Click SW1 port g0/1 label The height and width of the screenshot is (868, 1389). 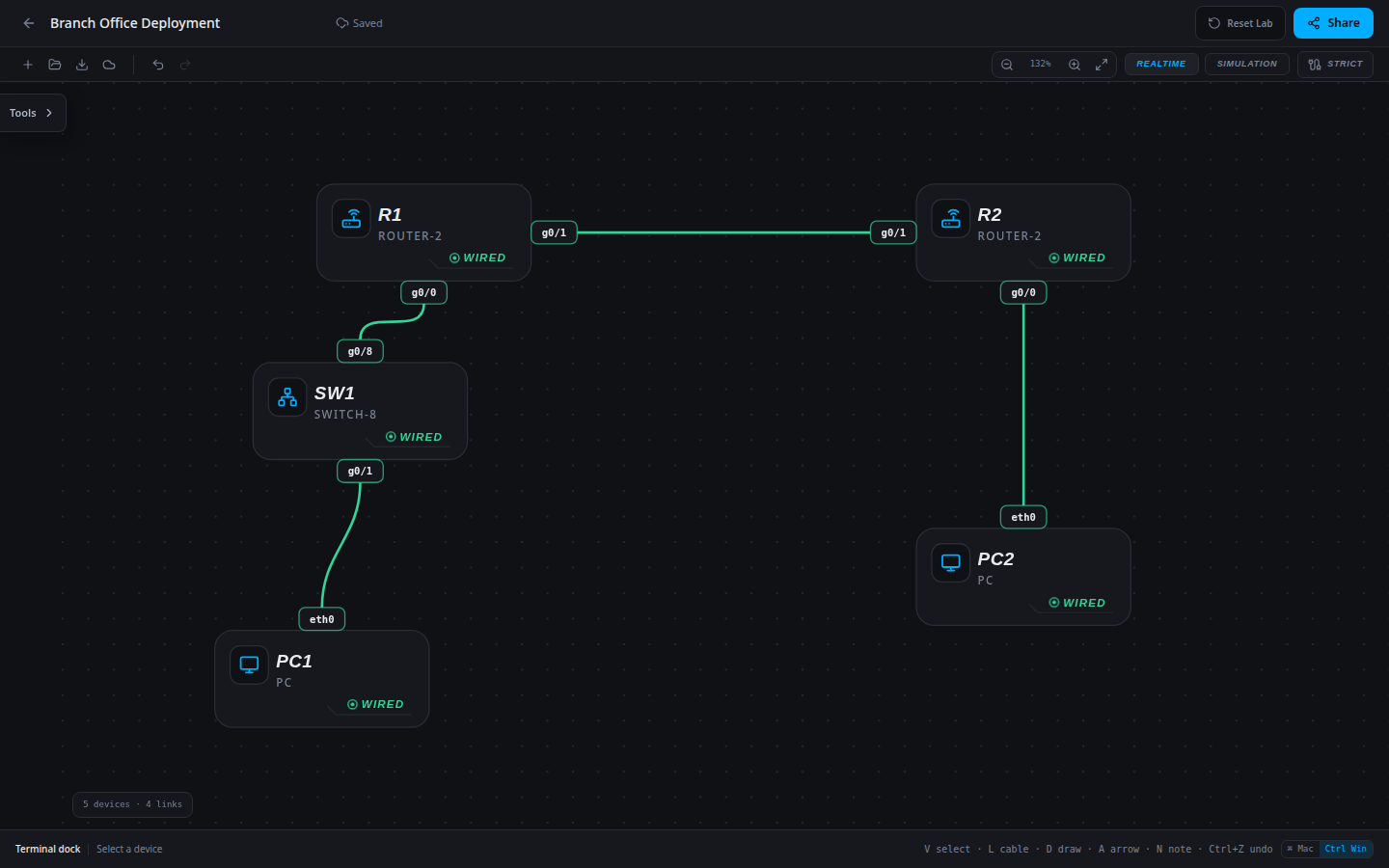coord(360,471)
